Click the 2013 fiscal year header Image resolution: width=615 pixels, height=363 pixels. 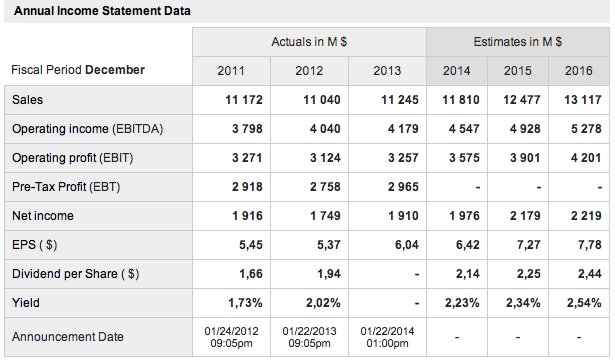[387, 71]
